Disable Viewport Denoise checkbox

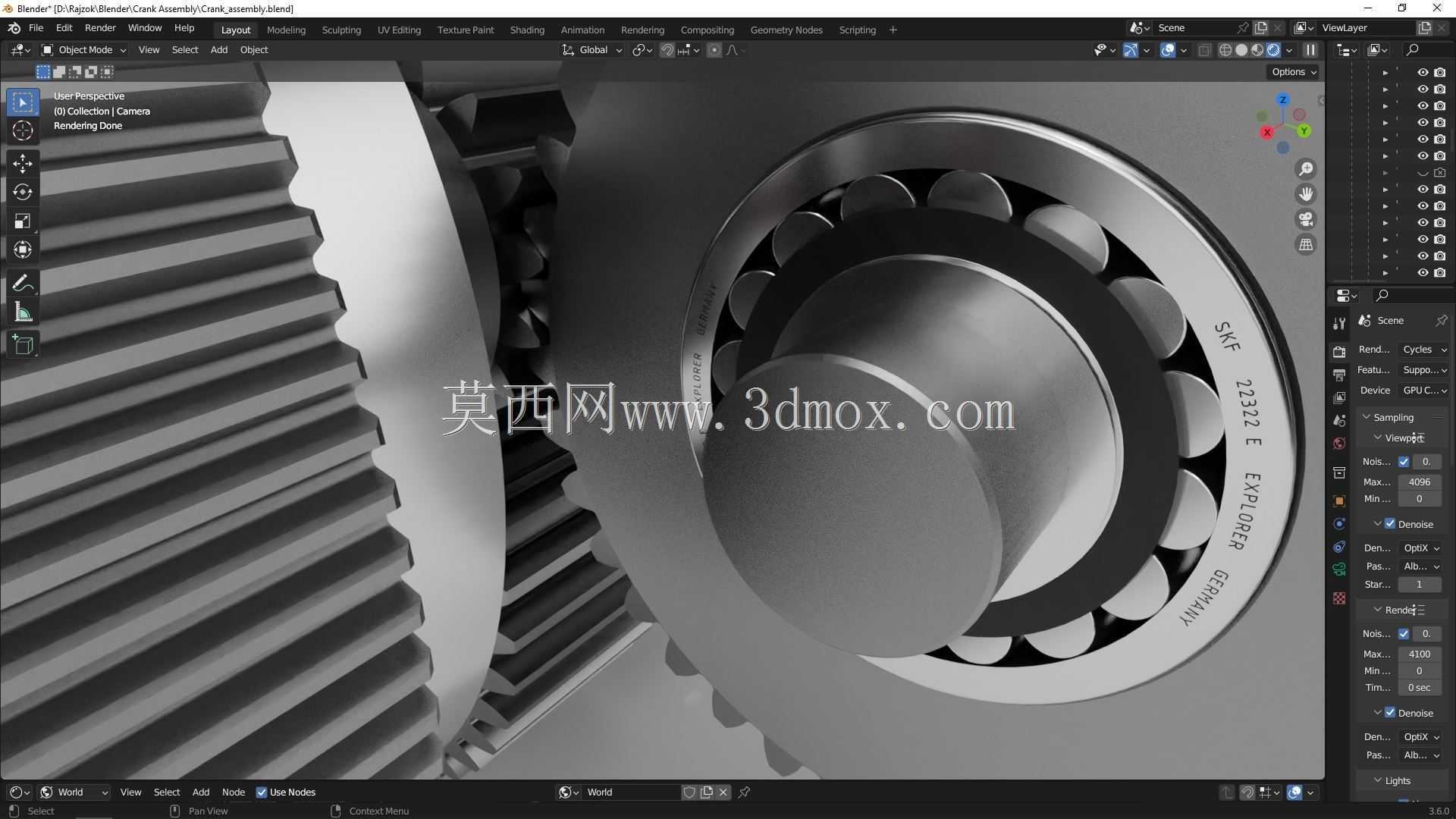click(1390, 524)
